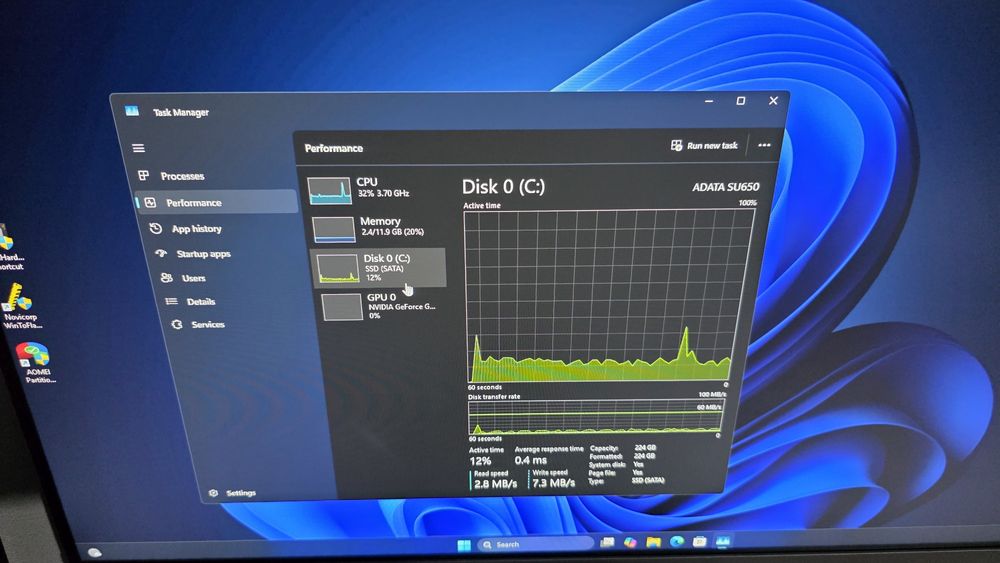Screen dimensions: 1000x563
Task: Select the CPU mini graph thumbnail
Action: pyautogui.click(x=329, y=191)
